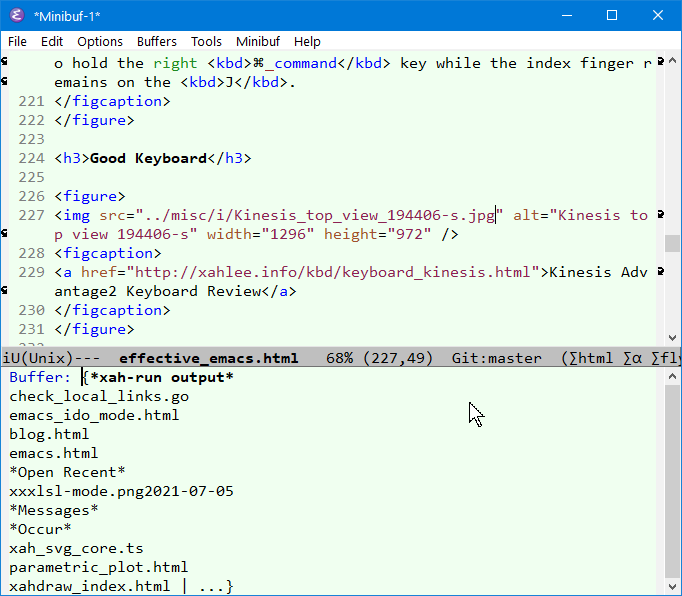Select check_local_links.go in buffer list
682x596 pixels.
[99, 396]
